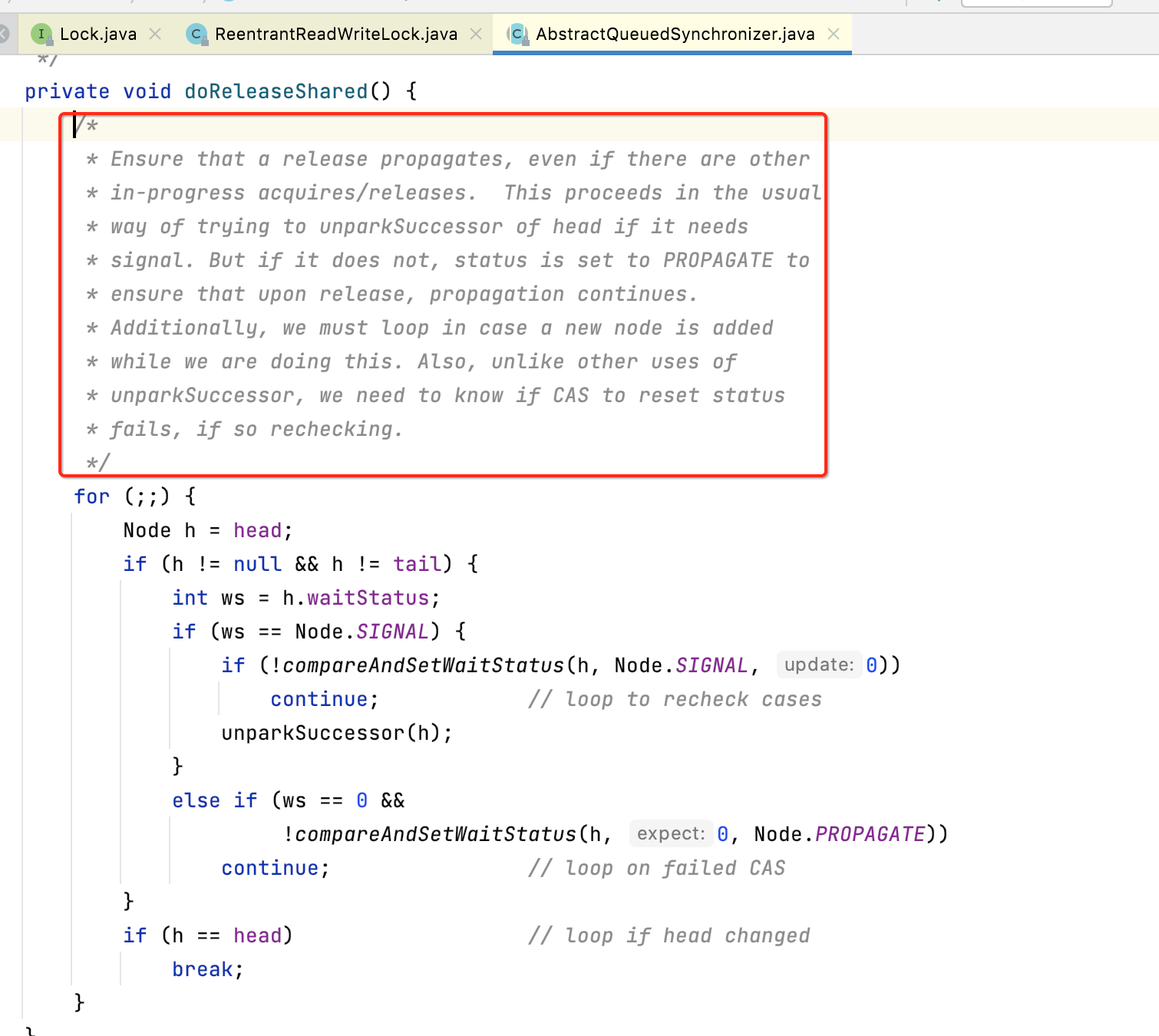
Task: Click 'tail' in the h != tail condition
Action: (418, 564)
